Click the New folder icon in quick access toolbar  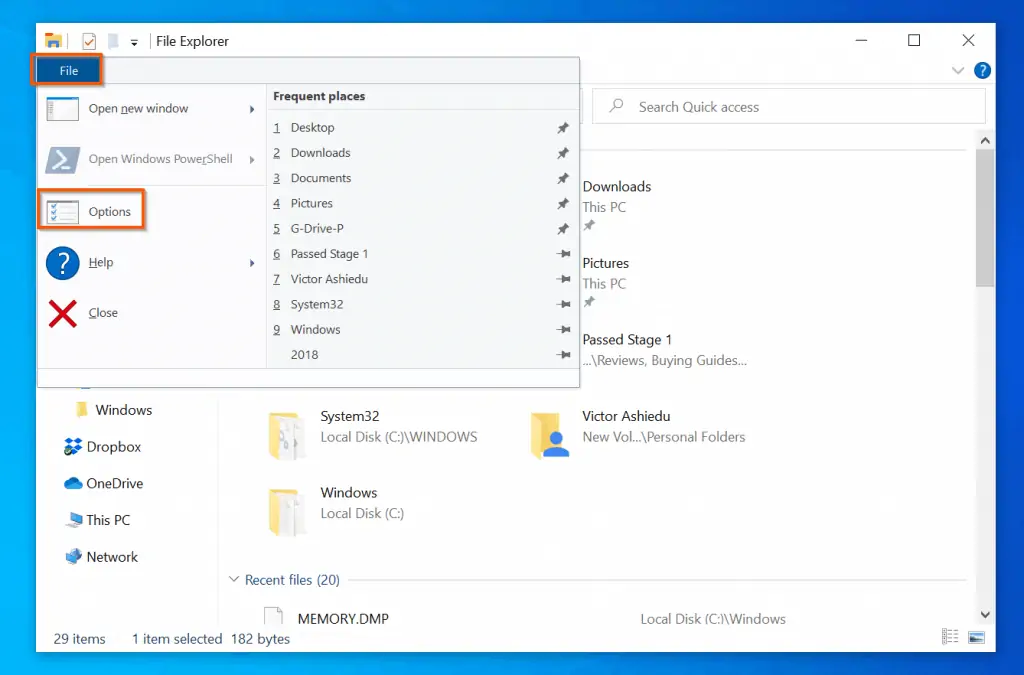pyautogui.click(x=113, y=41)
